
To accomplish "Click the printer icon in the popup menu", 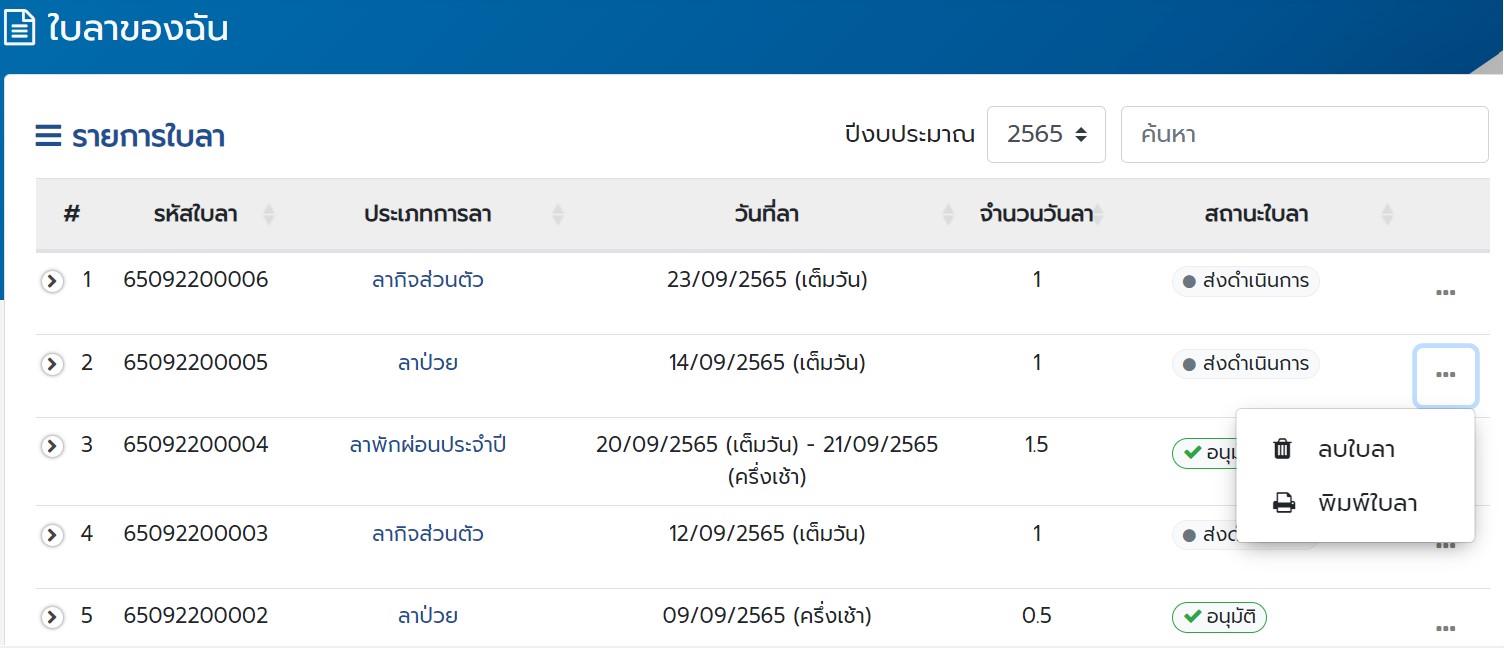I will [1283, 504].
